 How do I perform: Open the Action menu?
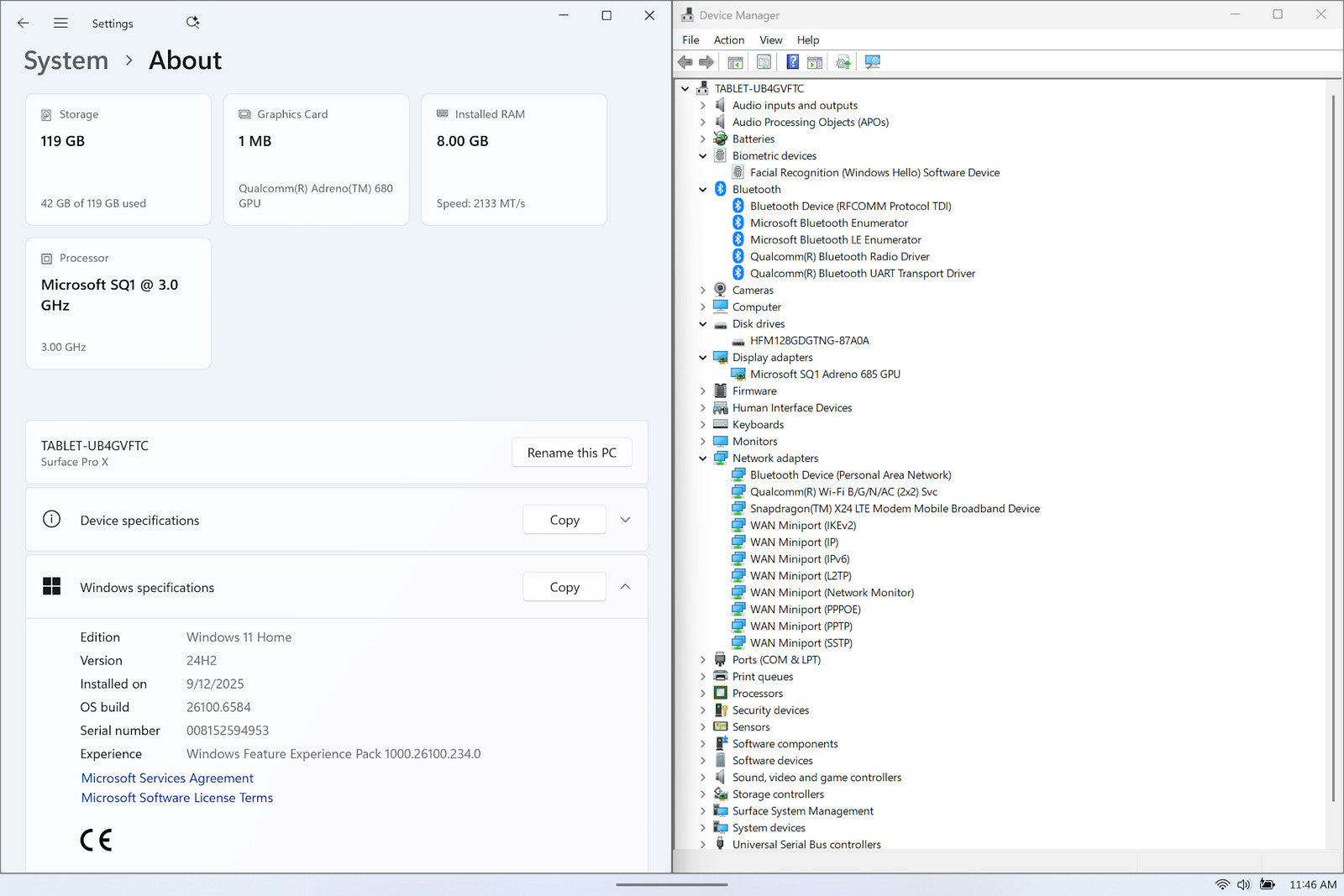click(x=729, y=39)
